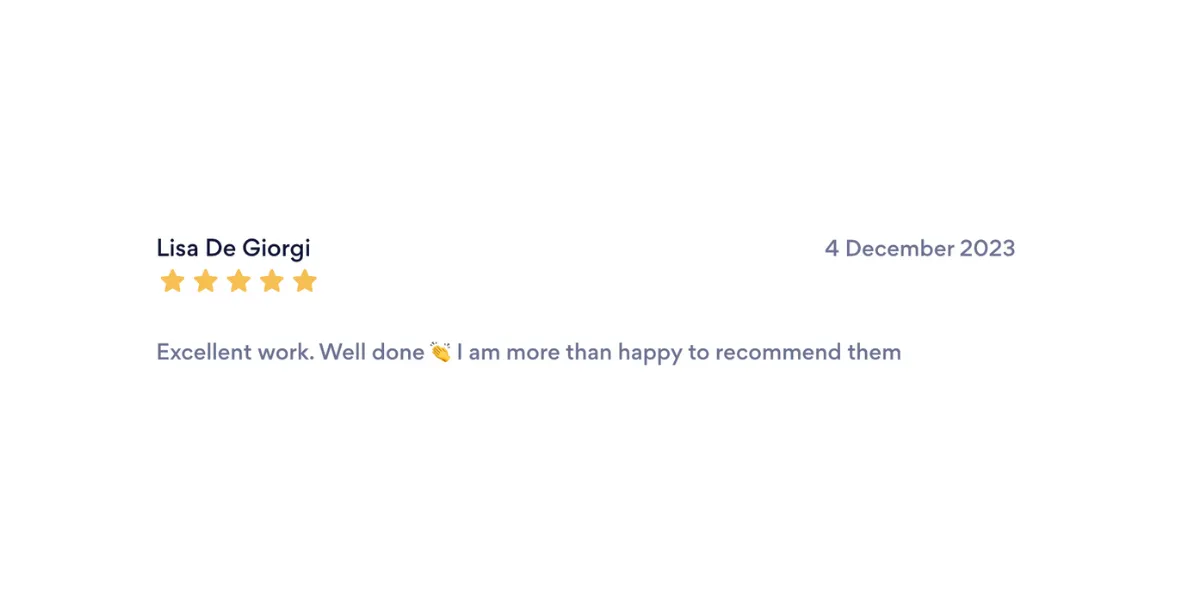Click the first gold rating star

pyautogui.click(x=172, y=281)
